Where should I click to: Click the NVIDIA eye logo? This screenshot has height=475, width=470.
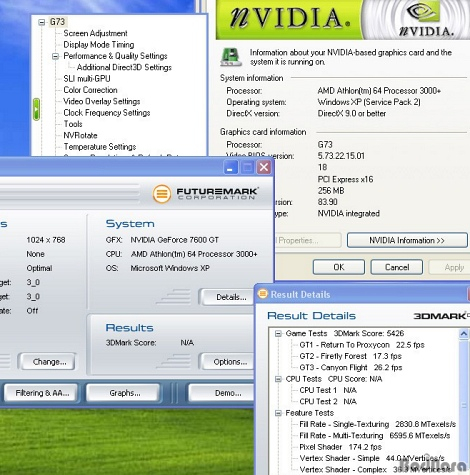pos(423,12)
